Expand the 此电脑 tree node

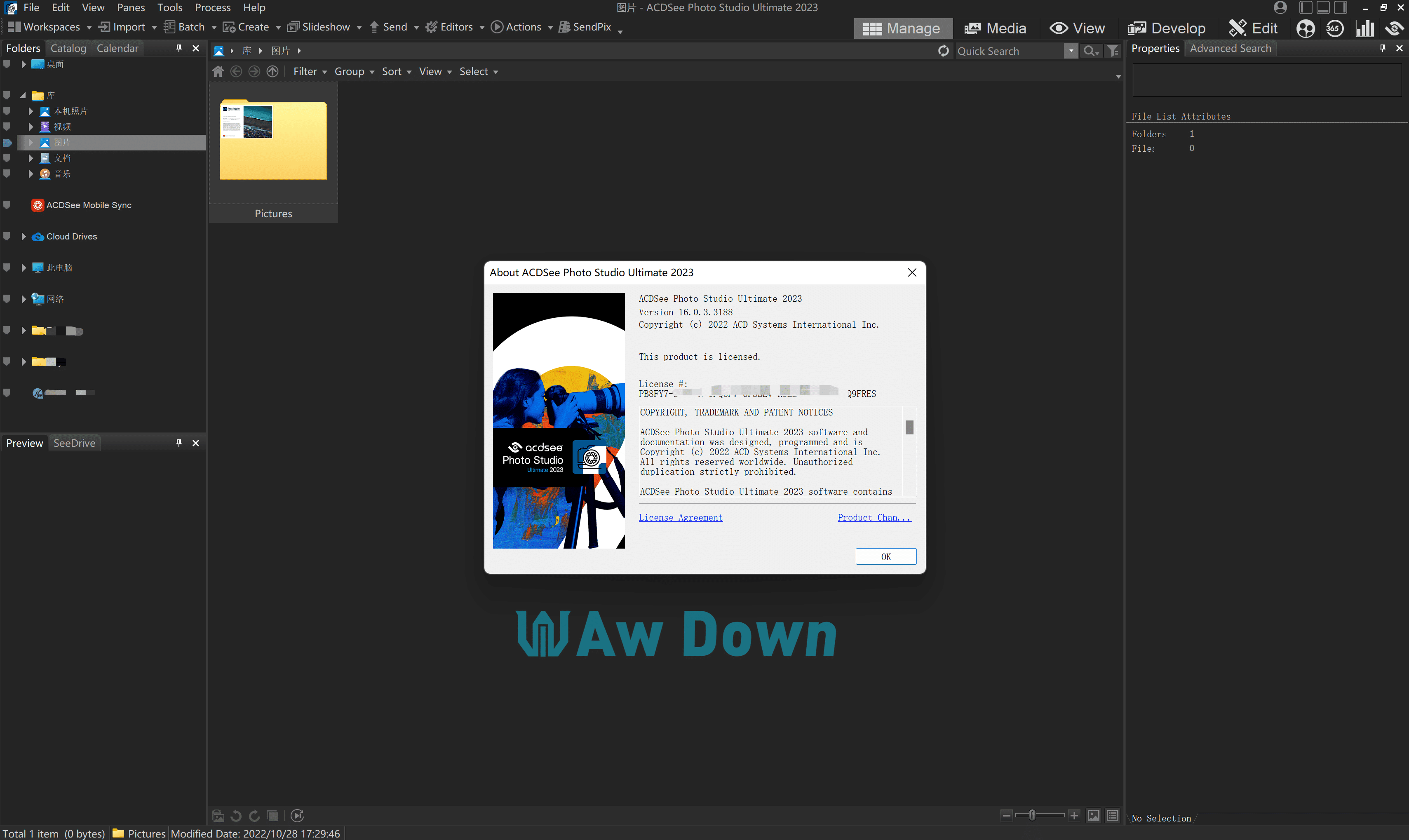[23, 268]
